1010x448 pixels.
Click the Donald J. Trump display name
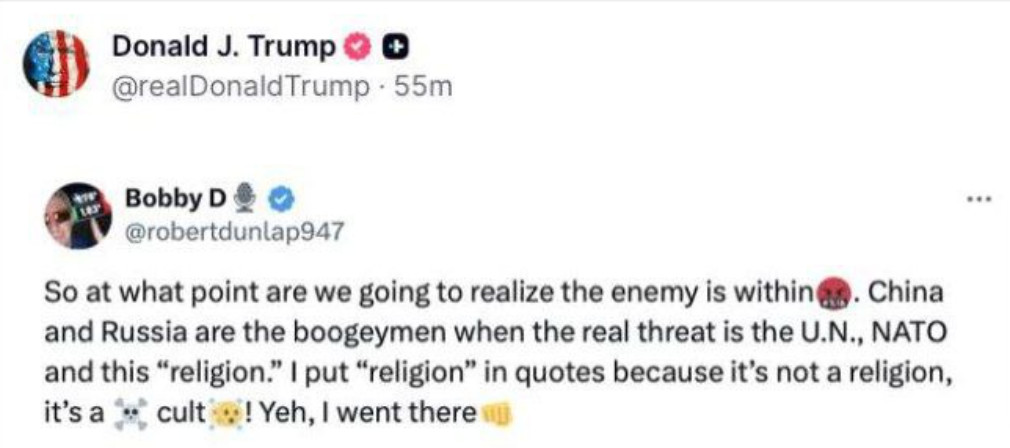coord(224,47)
